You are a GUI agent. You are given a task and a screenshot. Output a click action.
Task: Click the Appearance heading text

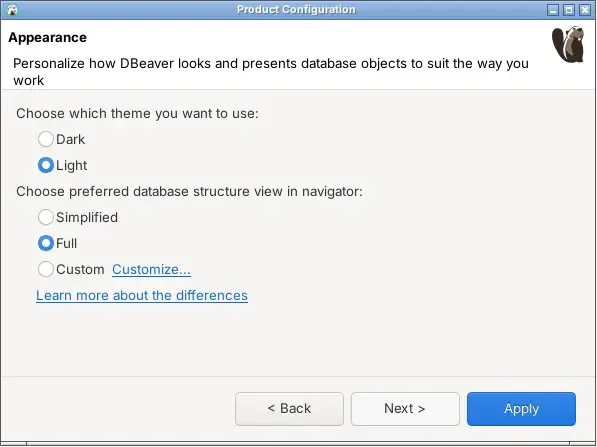pyautogui.click(x=48, y=38)
